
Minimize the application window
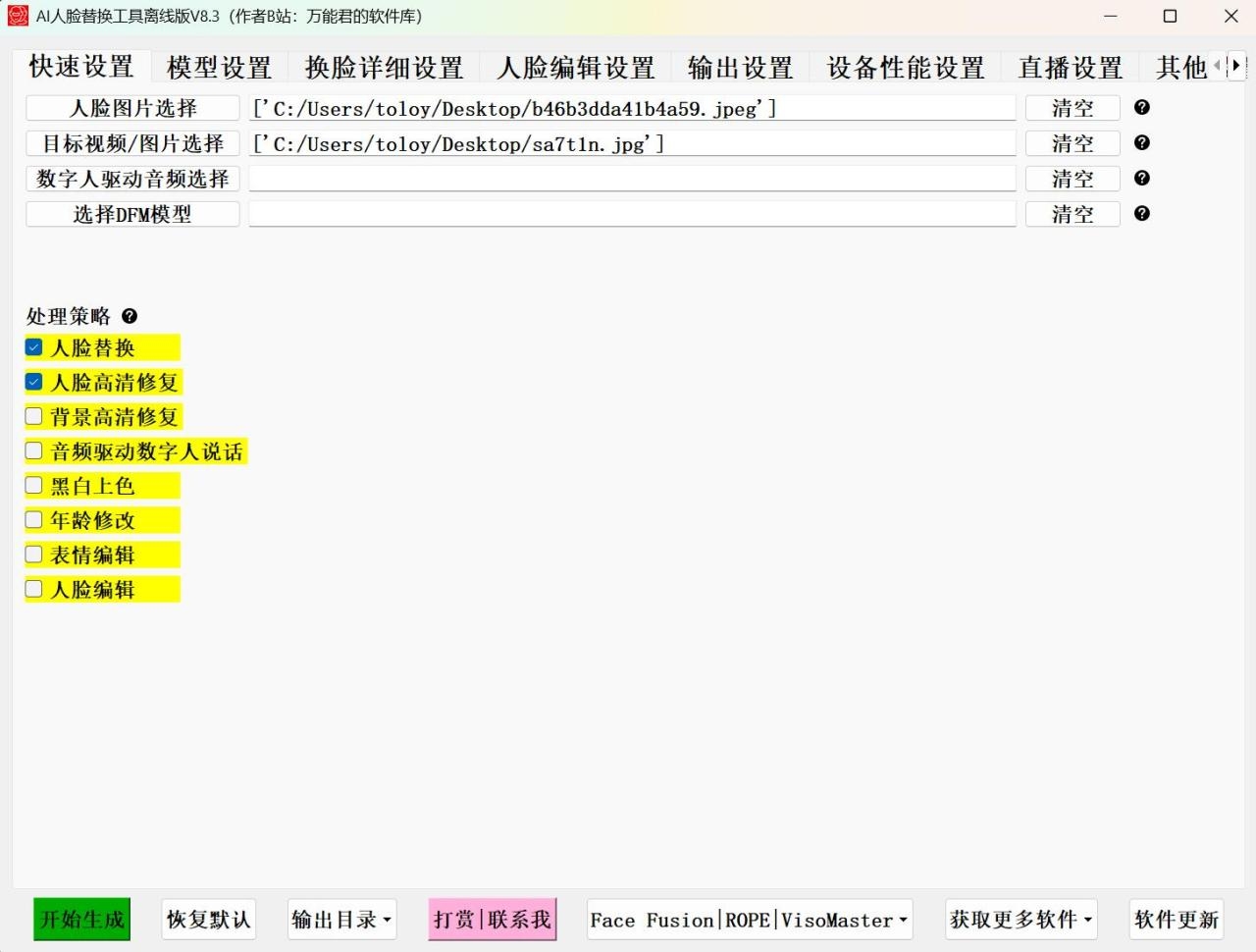point(1110,16)
